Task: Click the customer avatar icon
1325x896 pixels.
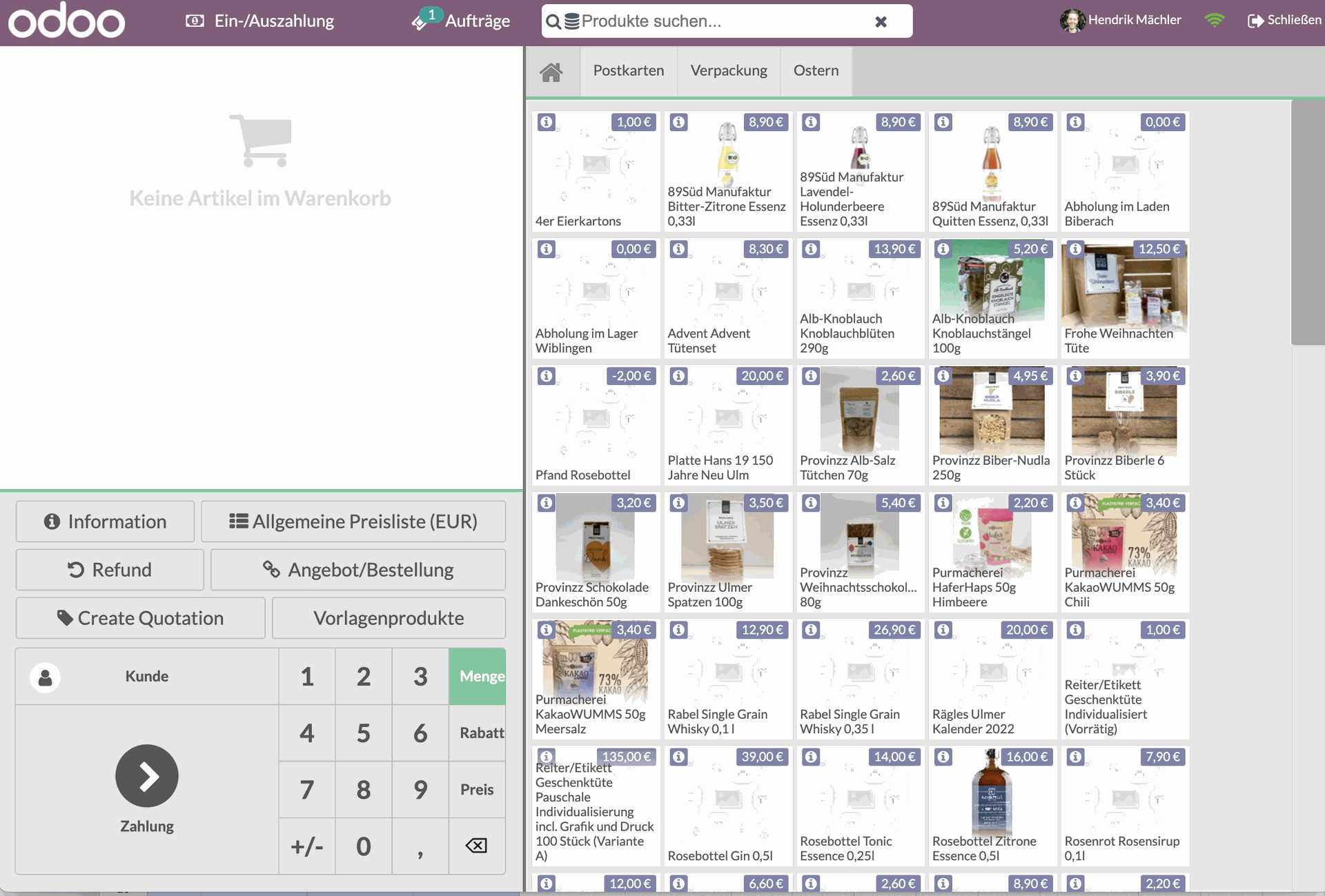Action: point(45,677)
